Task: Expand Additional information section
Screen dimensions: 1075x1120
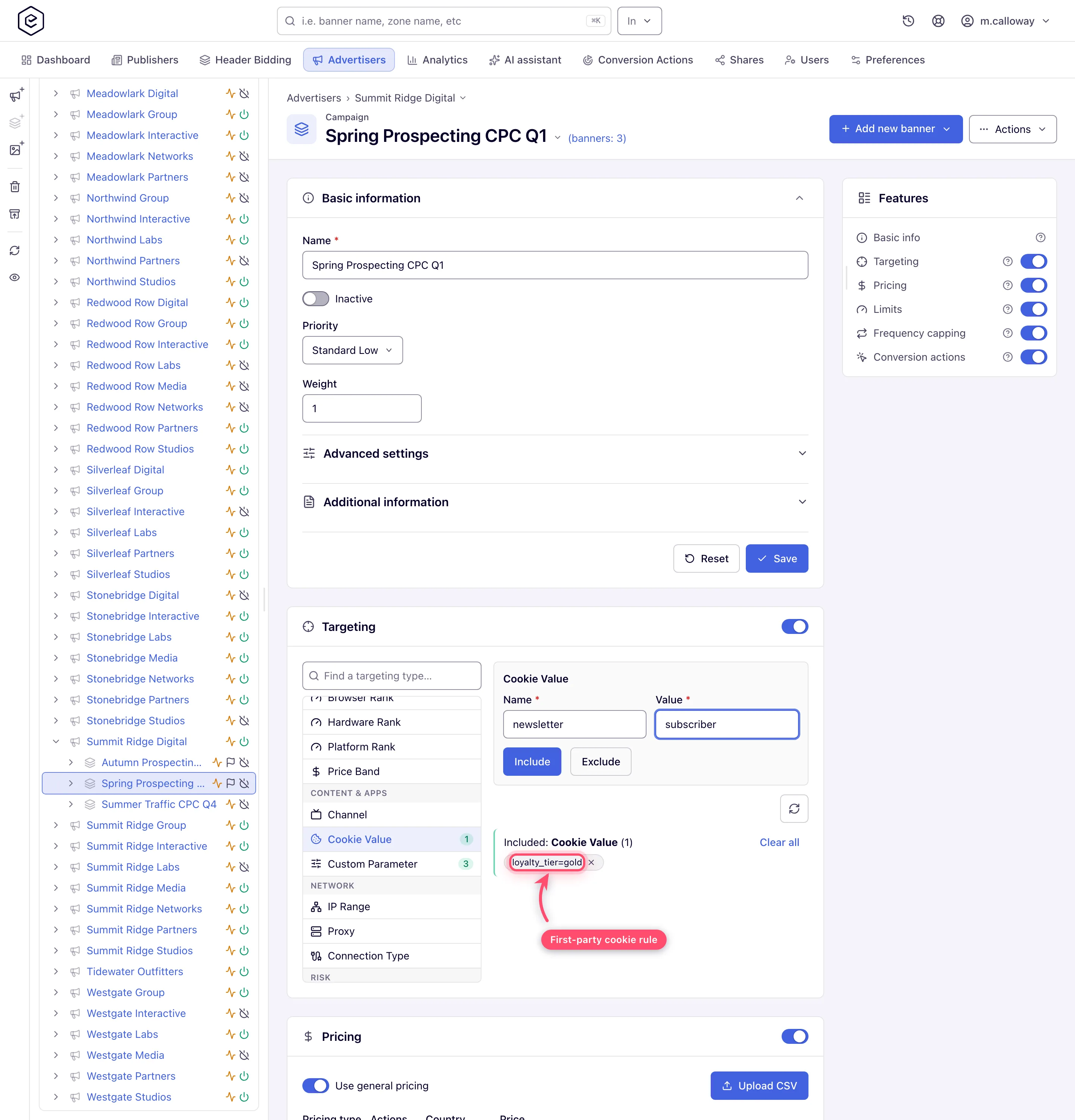Action: pyautogui.click(x=555, y=502)
